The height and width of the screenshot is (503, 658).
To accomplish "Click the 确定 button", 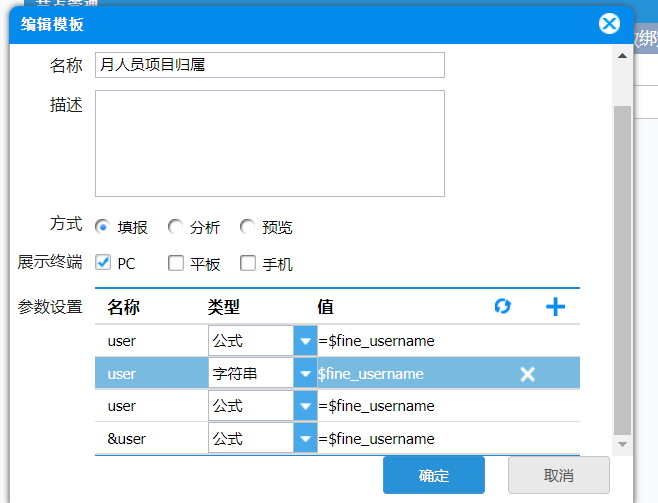I will [433, 475].
